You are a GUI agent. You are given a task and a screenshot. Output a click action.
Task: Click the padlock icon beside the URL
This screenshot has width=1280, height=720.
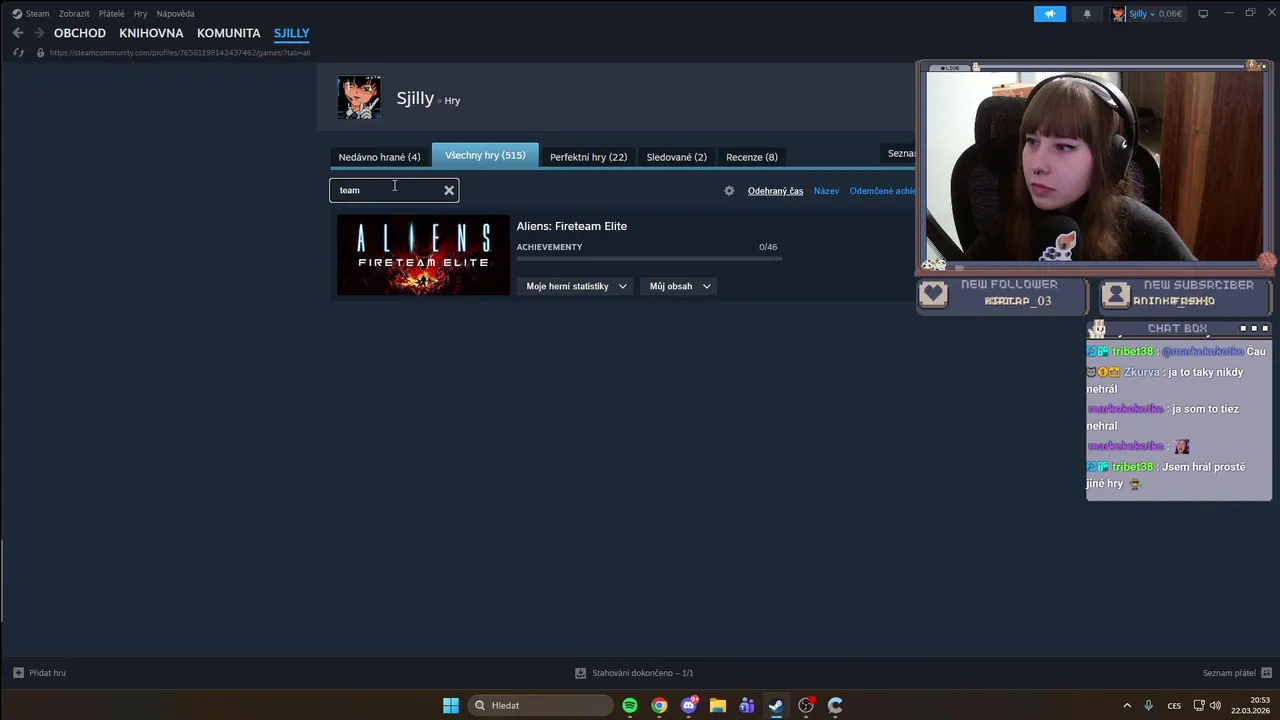tap(40, 52)
